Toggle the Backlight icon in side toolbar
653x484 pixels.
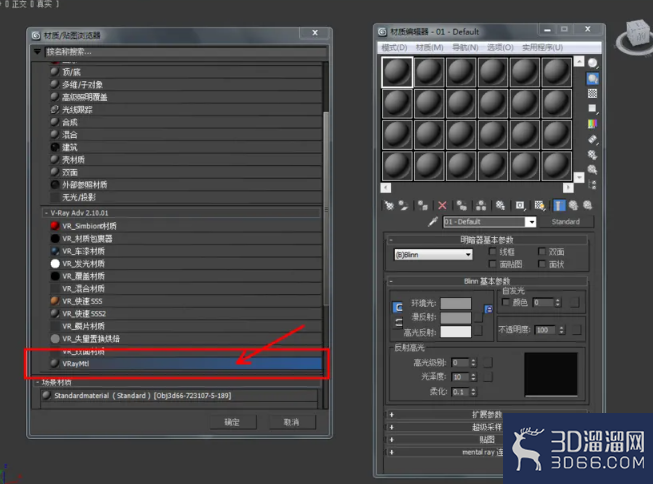tap(592, 78)
